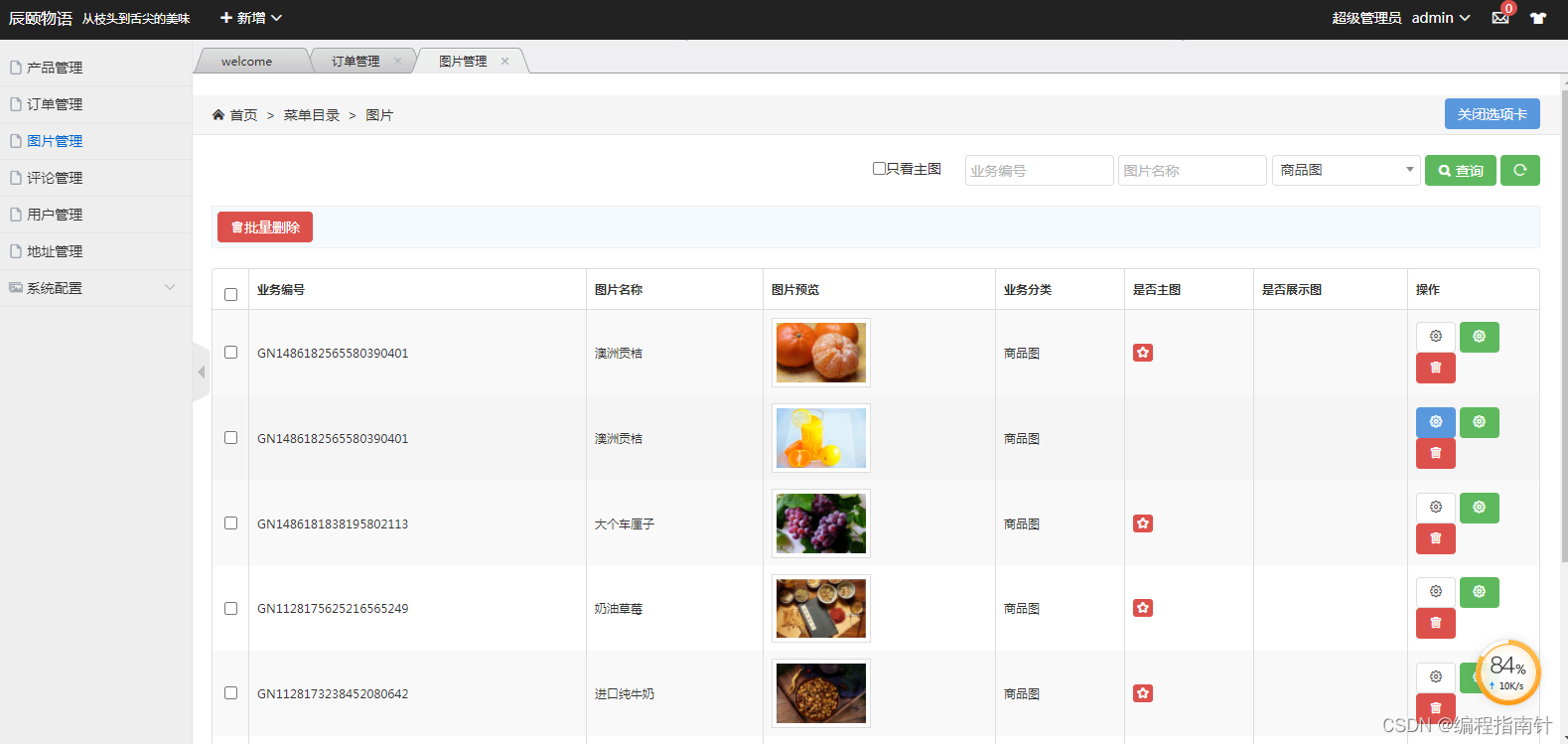Click the 关闭选项卡 button
Screen dimensions: 1568x744
[1493, 114]
